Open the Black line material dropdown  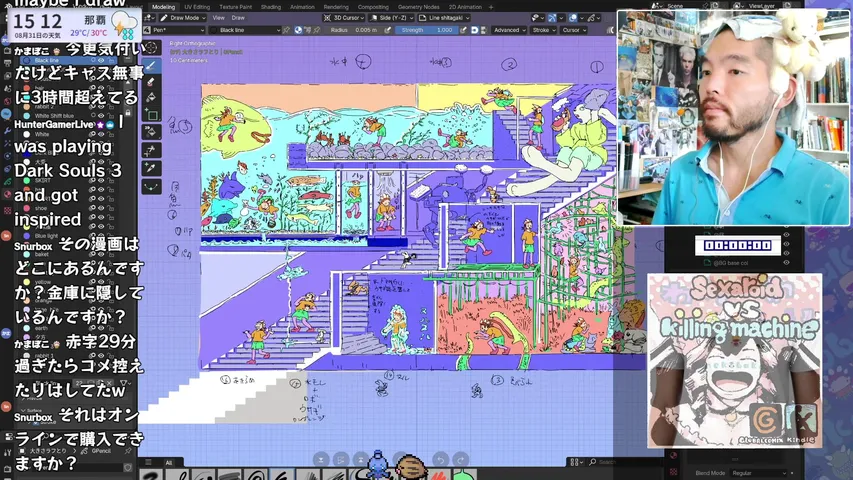pos(245,30)
